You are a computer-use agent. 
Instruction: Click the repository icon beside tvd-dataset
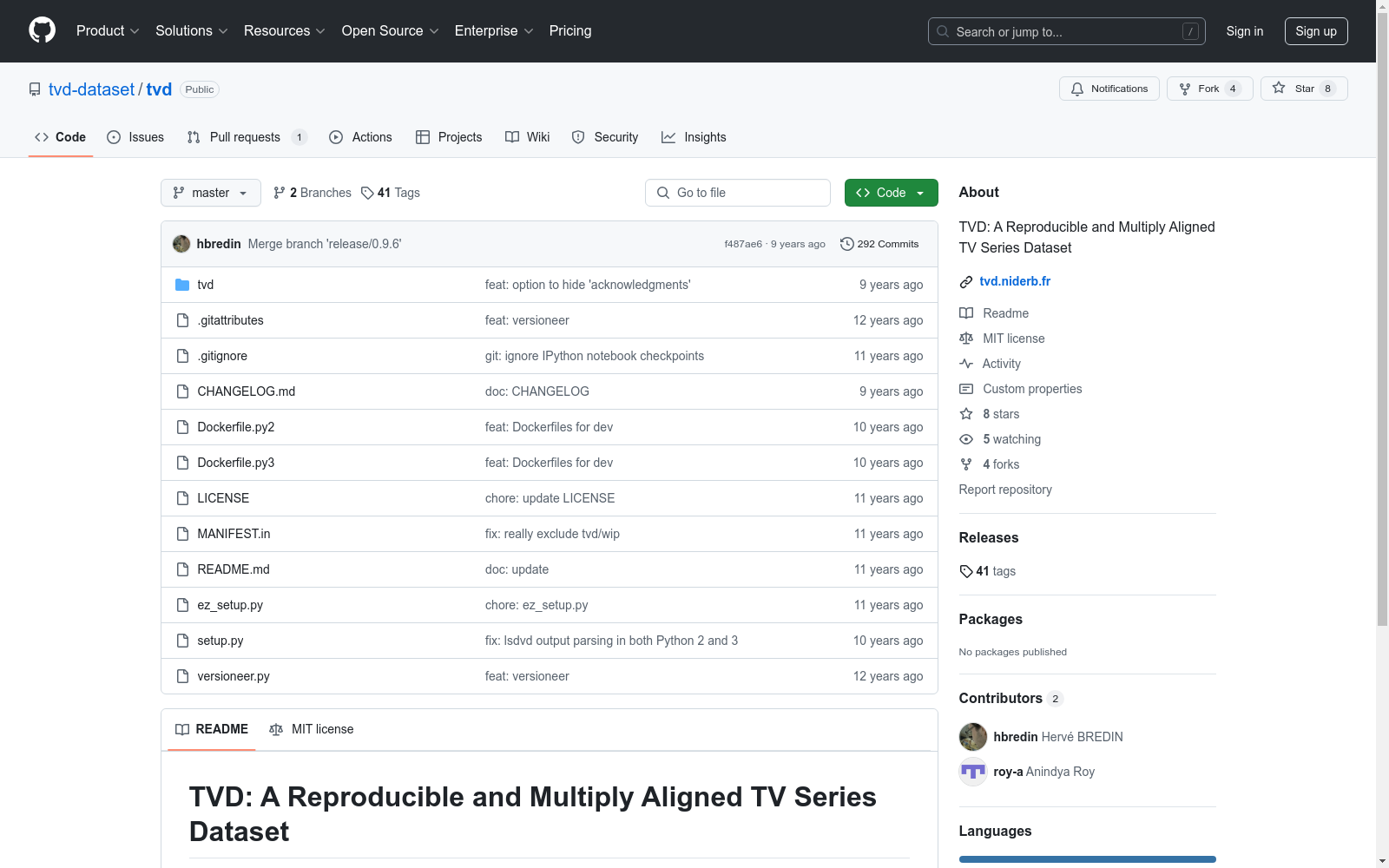point(35,89)
